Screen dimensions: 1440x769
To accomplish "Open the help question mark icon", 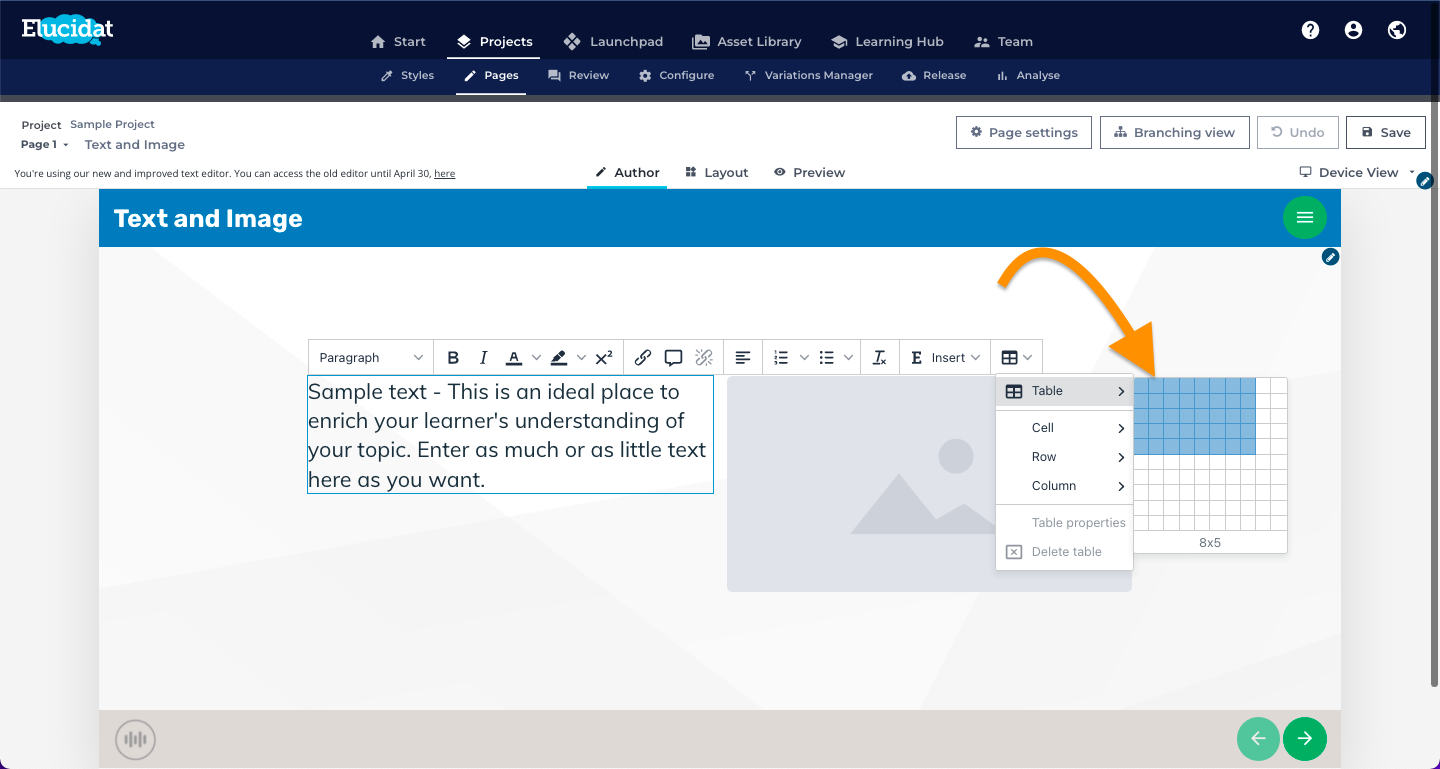I will [1310, 30].
